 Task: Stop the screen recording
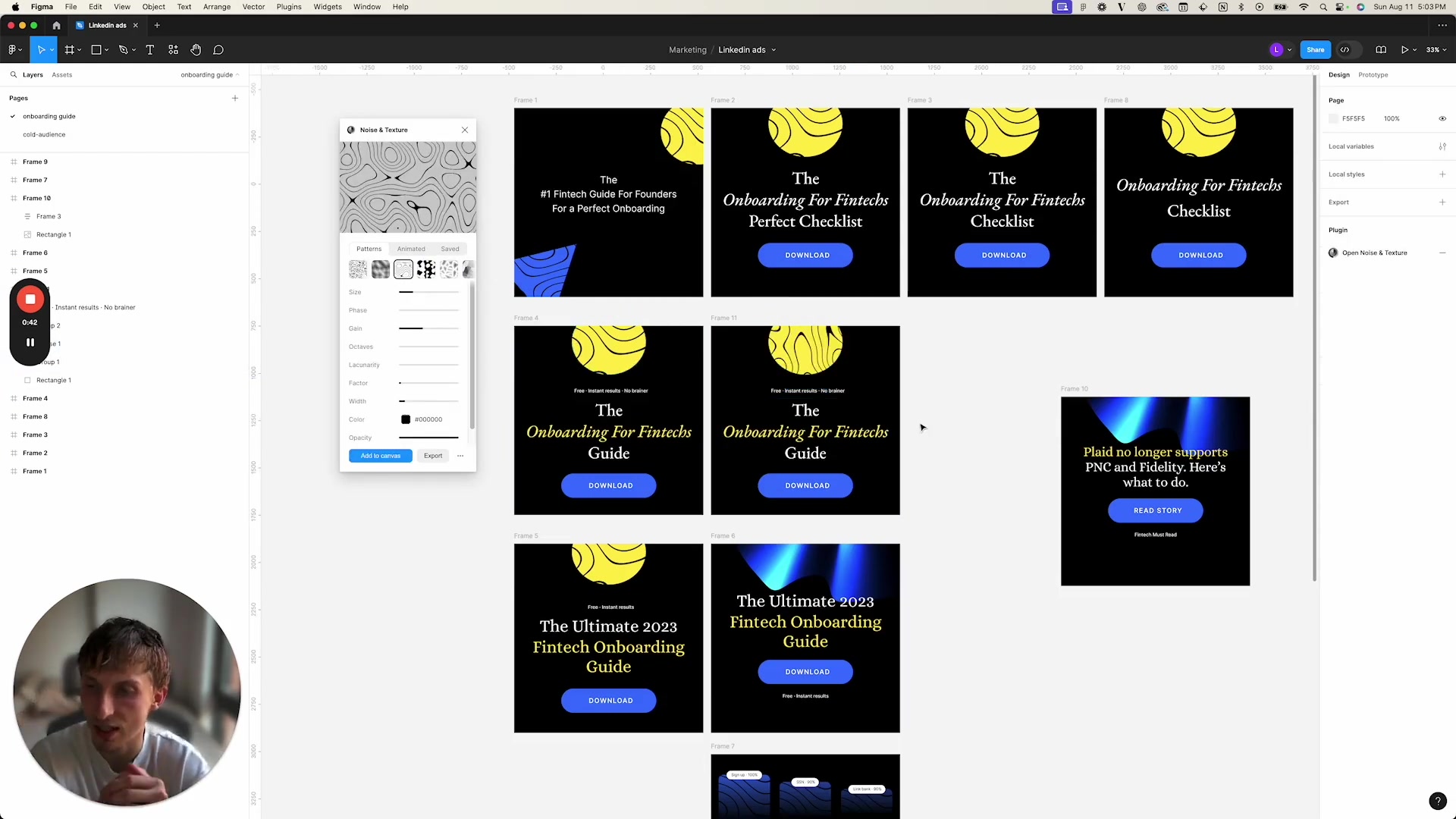coord(30,300)
